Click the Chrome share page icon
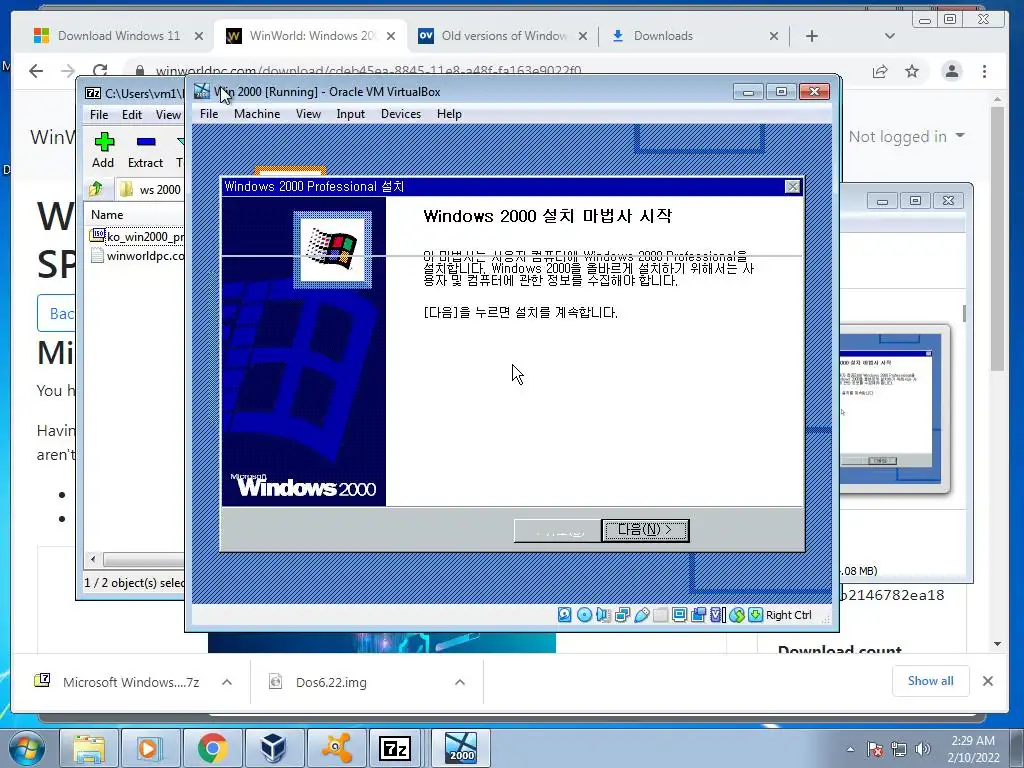 880,71
